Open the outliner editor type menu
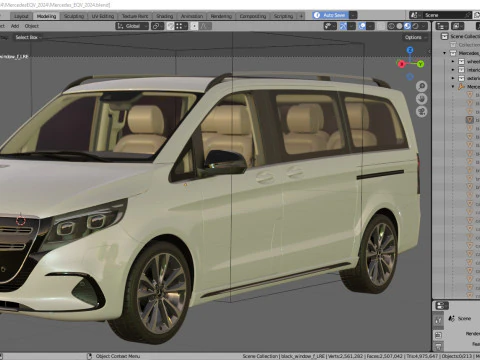The height and width of the screenshot is (360, 480). pos(442,26)
